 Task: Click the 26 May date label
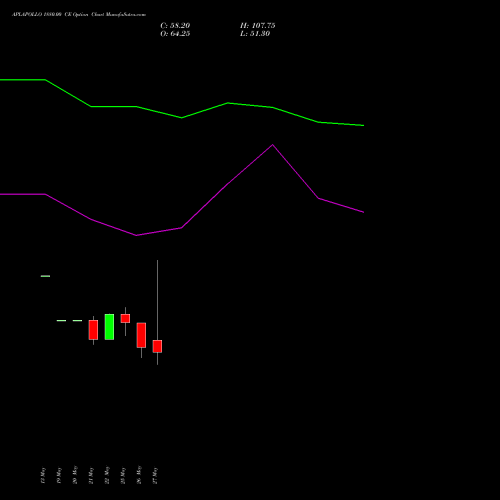pos(139,475)
